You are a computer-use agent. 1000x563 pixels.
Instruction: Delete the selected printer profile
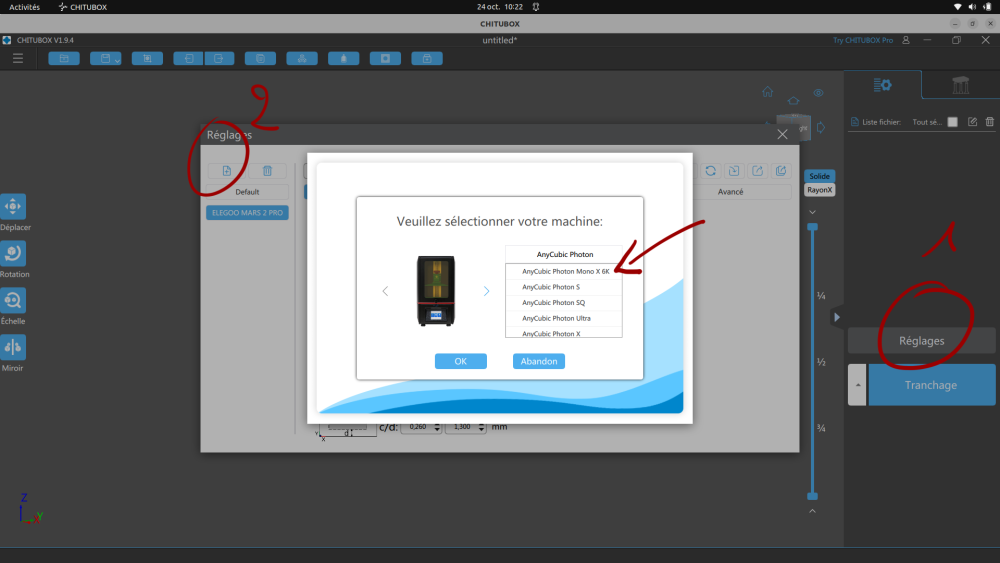267,171
